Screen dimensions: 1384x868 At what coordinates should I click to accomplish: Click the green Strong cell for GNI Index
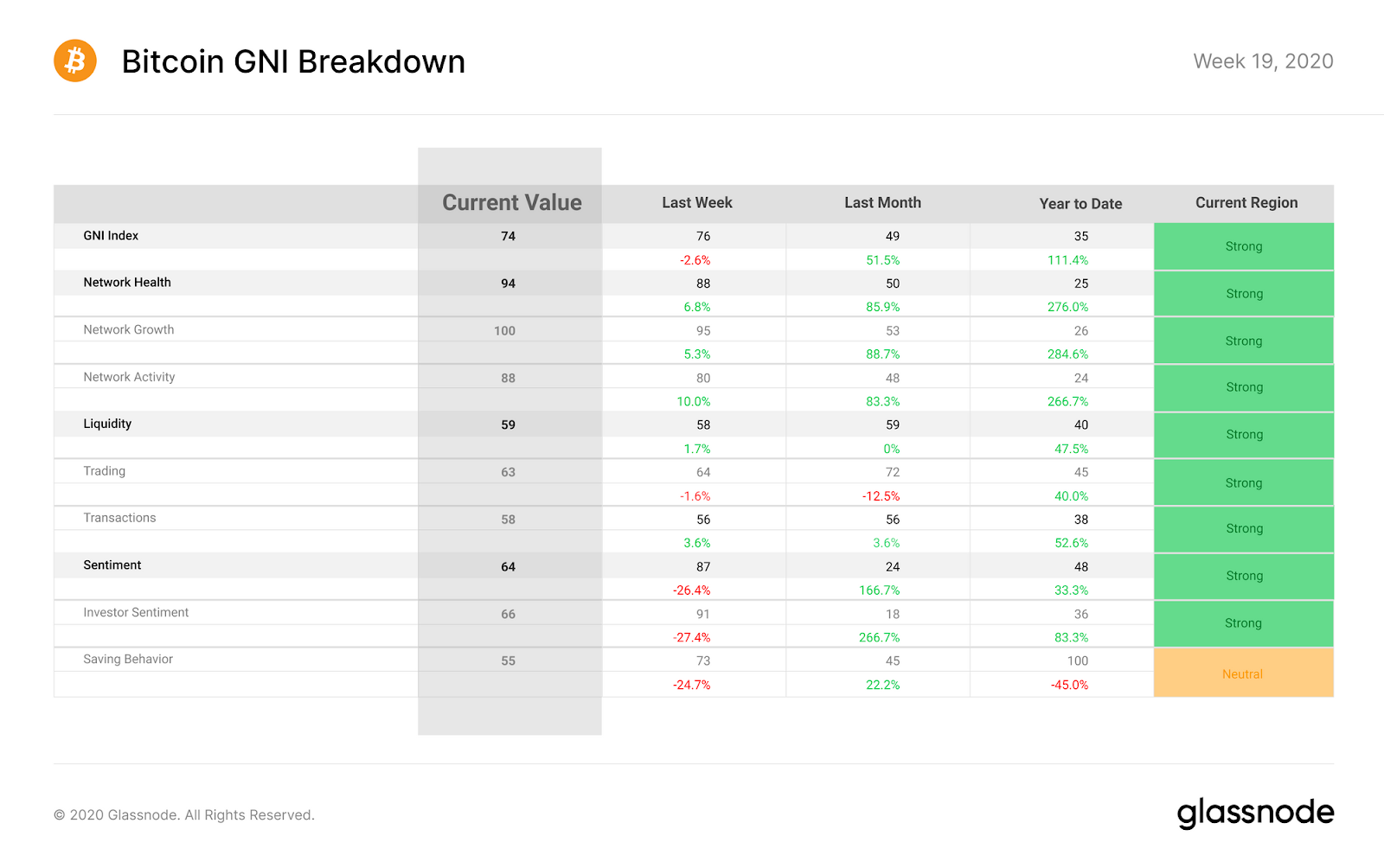click(1243, 246)
